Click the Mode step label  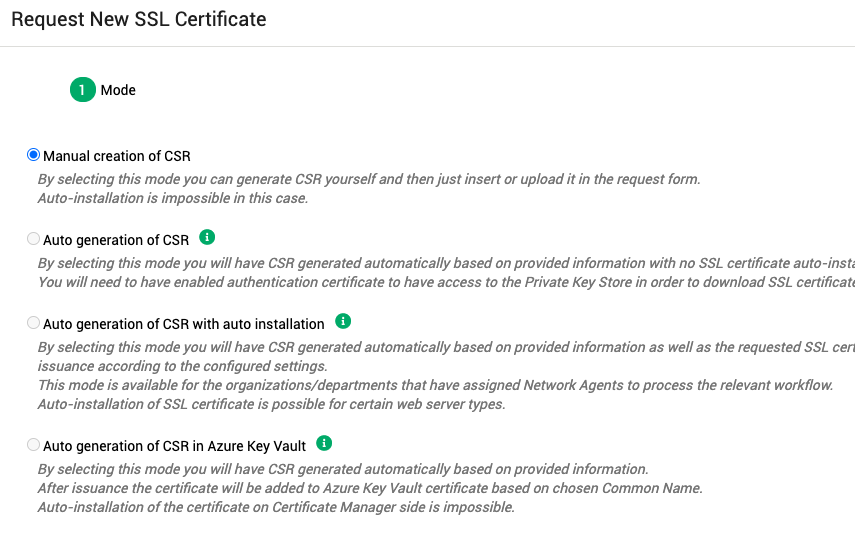click(118, 90)
